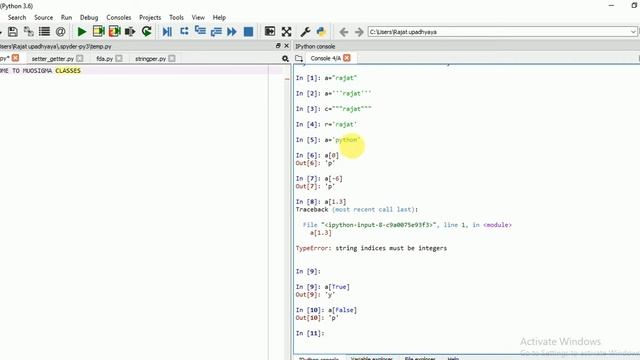The height and width of the screenshot is (360, 640).
Task: Toggle fullscreen mode
Action: (287, 31)
